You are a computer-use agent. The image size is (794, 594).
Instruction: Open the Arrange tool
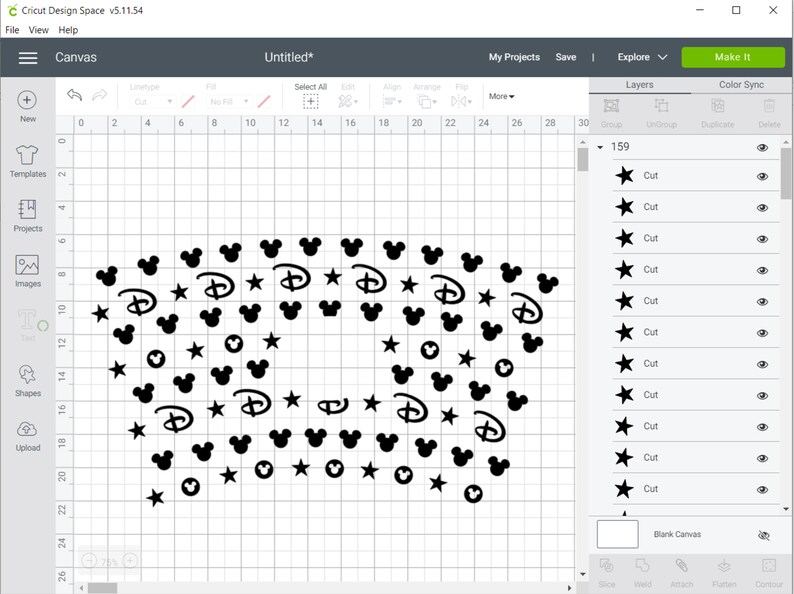(427, 101)
